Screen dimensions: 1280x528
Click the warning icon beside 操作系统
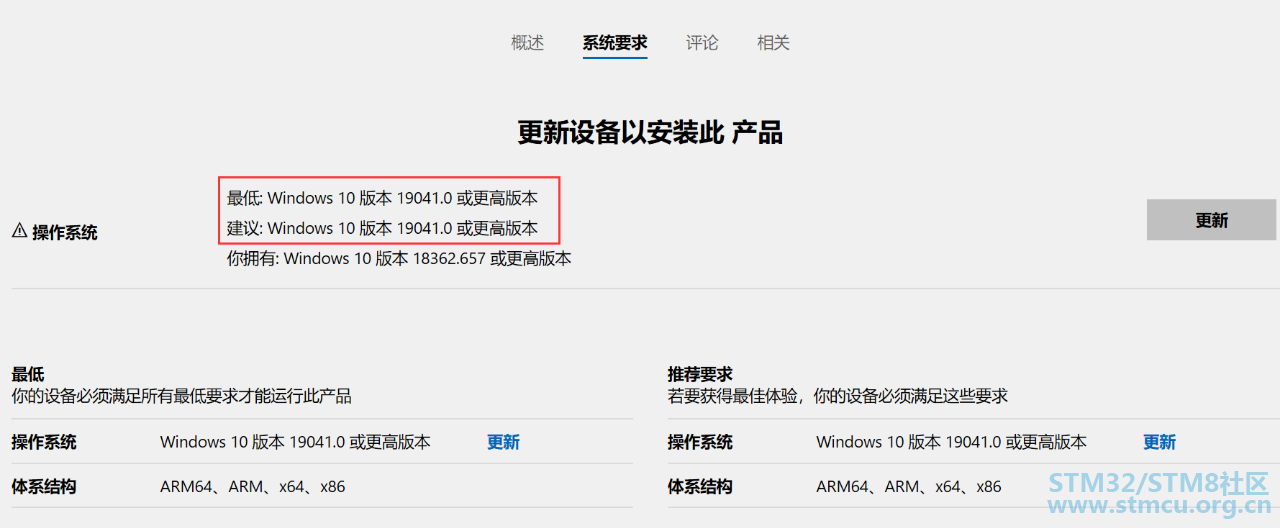point(19,231)
